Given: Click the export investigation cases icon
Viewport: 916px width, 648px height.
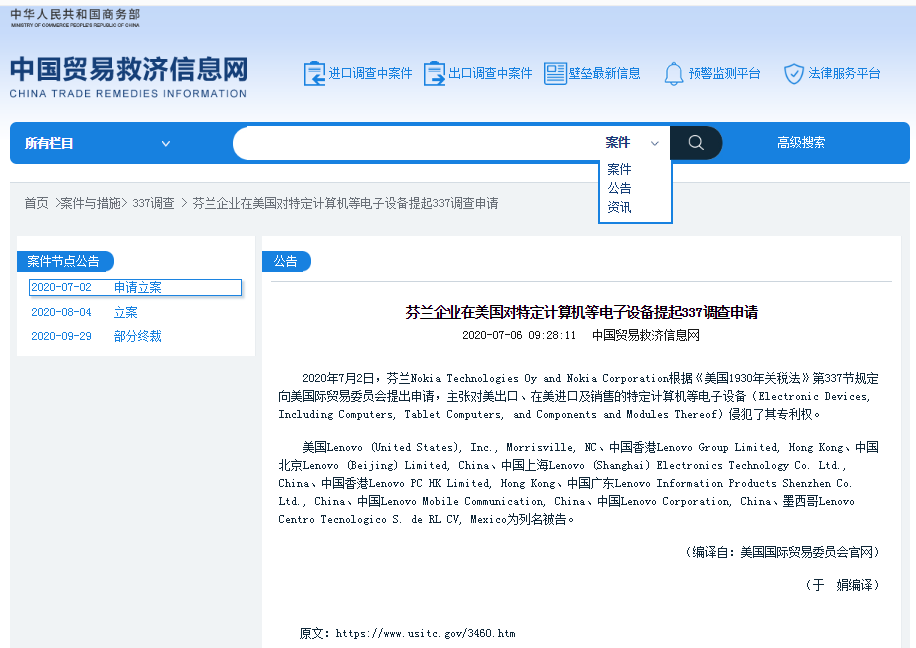Looking at the screenshot, I should 434,74.
